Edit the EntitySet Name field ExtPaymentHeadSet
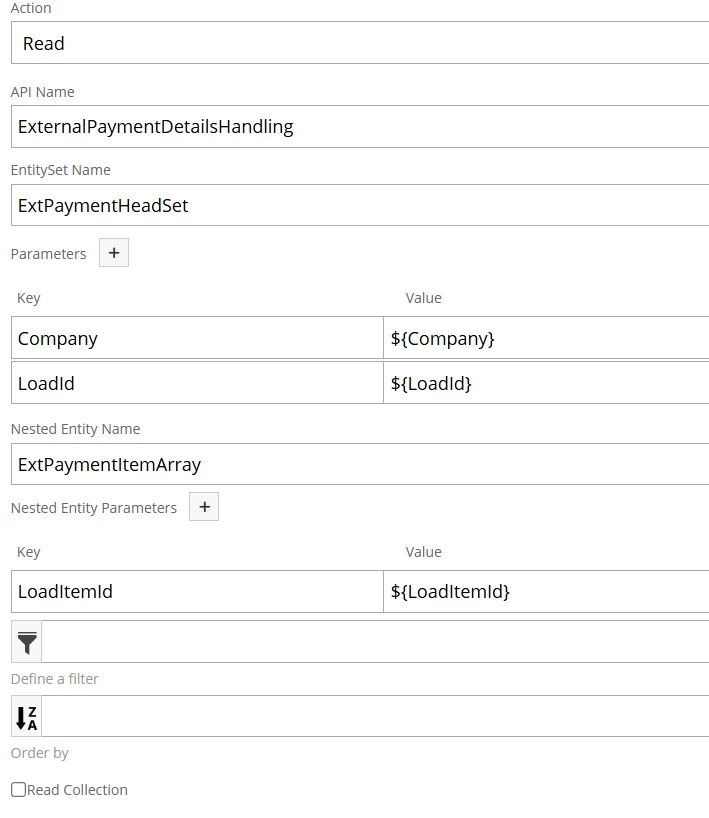The height and width of the screenshot is (818, 709). tap(360, 205)
